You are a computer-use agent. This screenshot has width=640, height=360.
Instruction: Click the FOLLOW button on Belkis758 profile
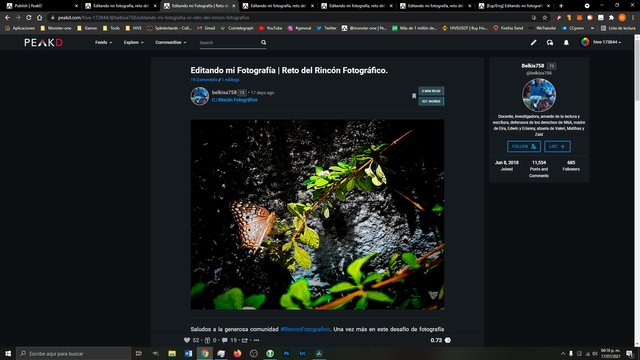point(524,146)
